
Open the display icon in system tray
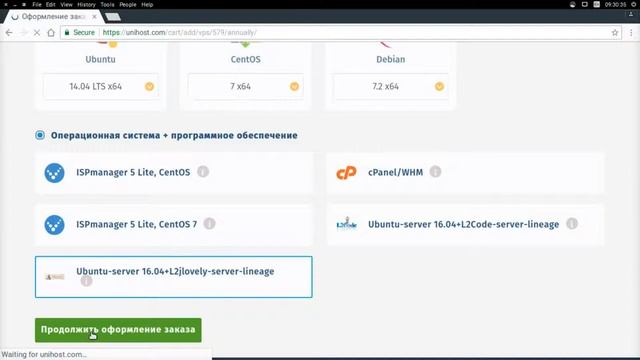pyautogui.click(x=584, y=4)
